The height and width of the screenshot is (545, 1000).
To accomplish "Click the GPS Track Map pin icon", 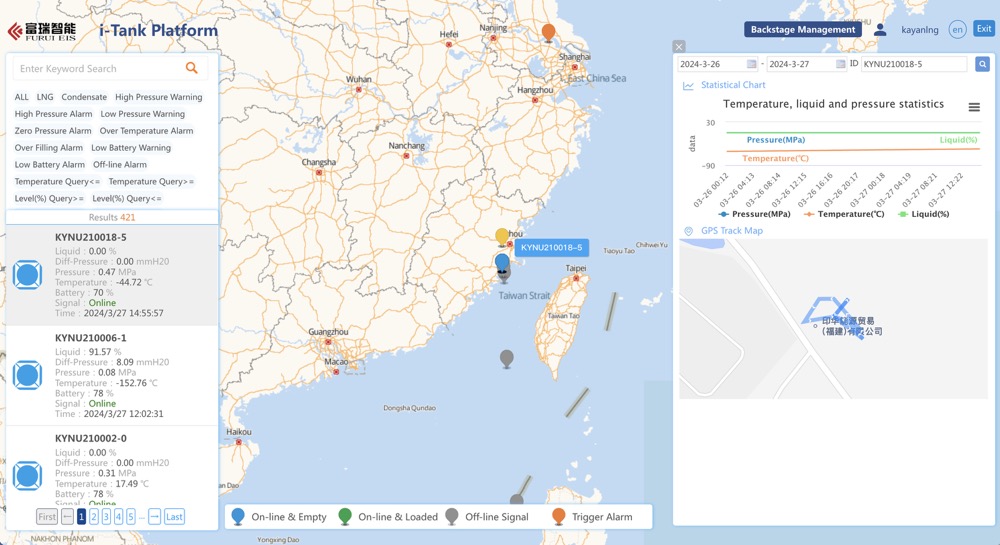I will point(688,231).
